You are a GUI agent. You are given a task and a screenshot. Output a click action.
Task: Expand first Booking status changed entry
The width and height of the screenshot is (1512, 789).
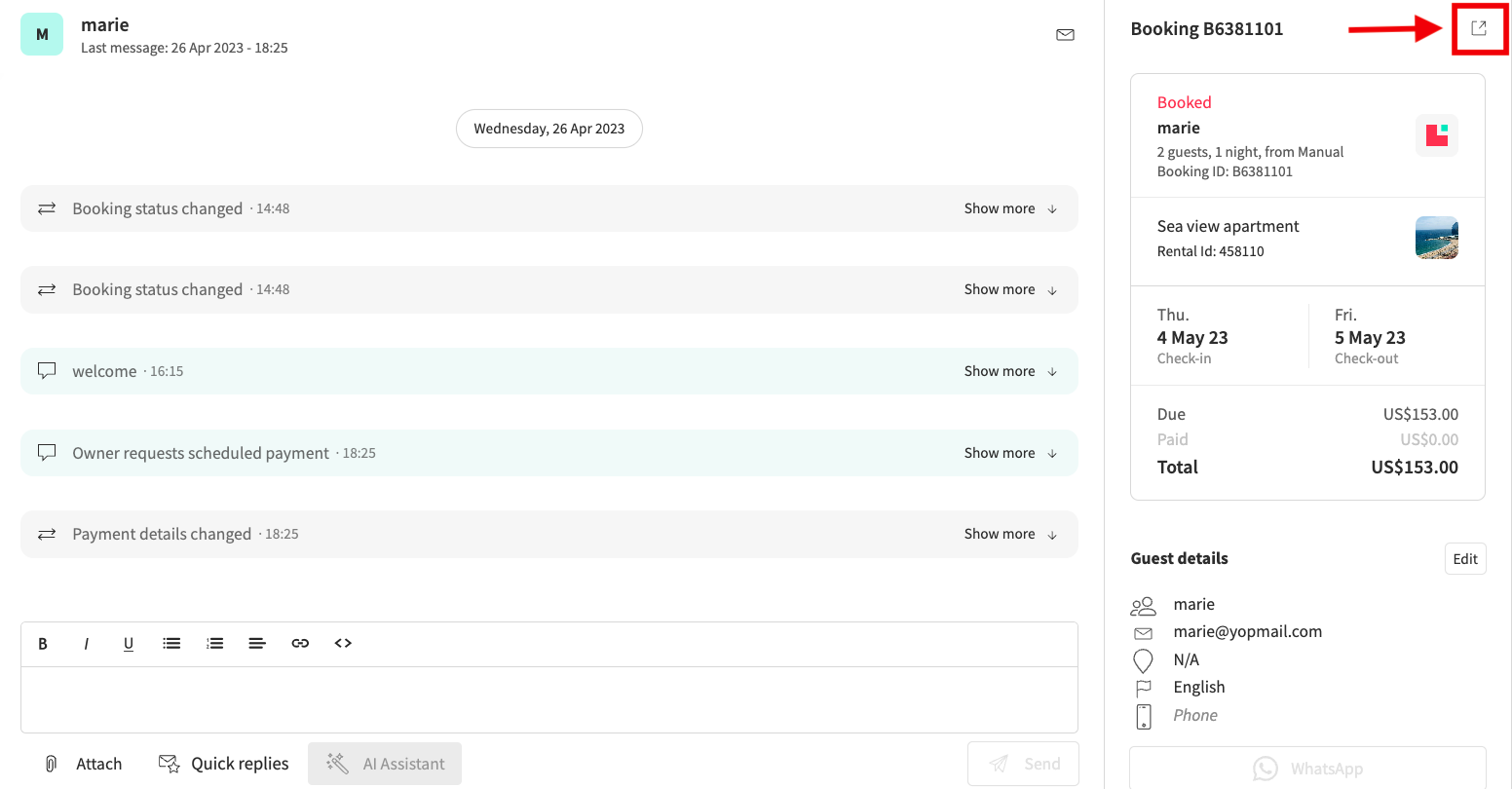1010,208
